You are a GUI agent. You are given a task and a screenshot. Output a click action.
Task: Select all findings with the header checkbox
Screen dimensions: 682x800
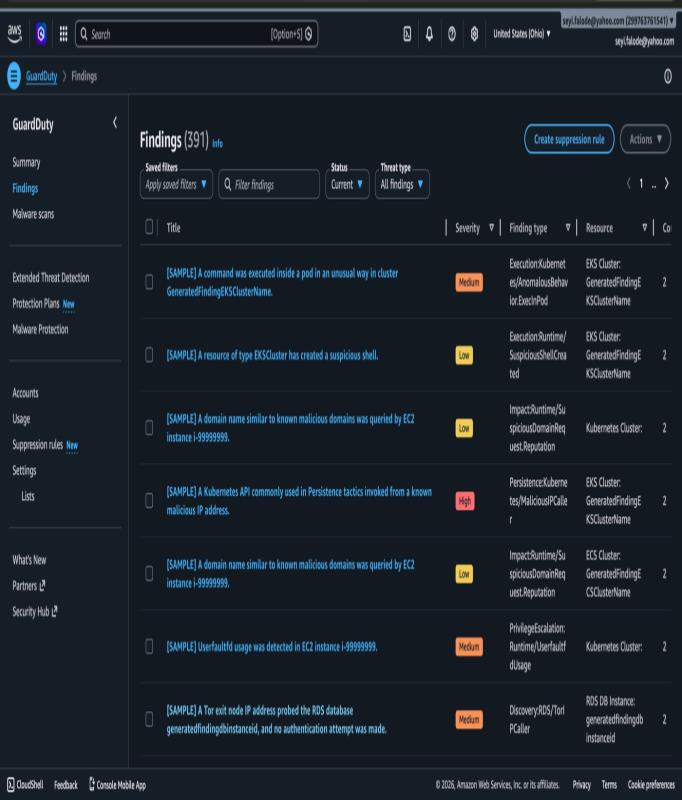point(149,227)
